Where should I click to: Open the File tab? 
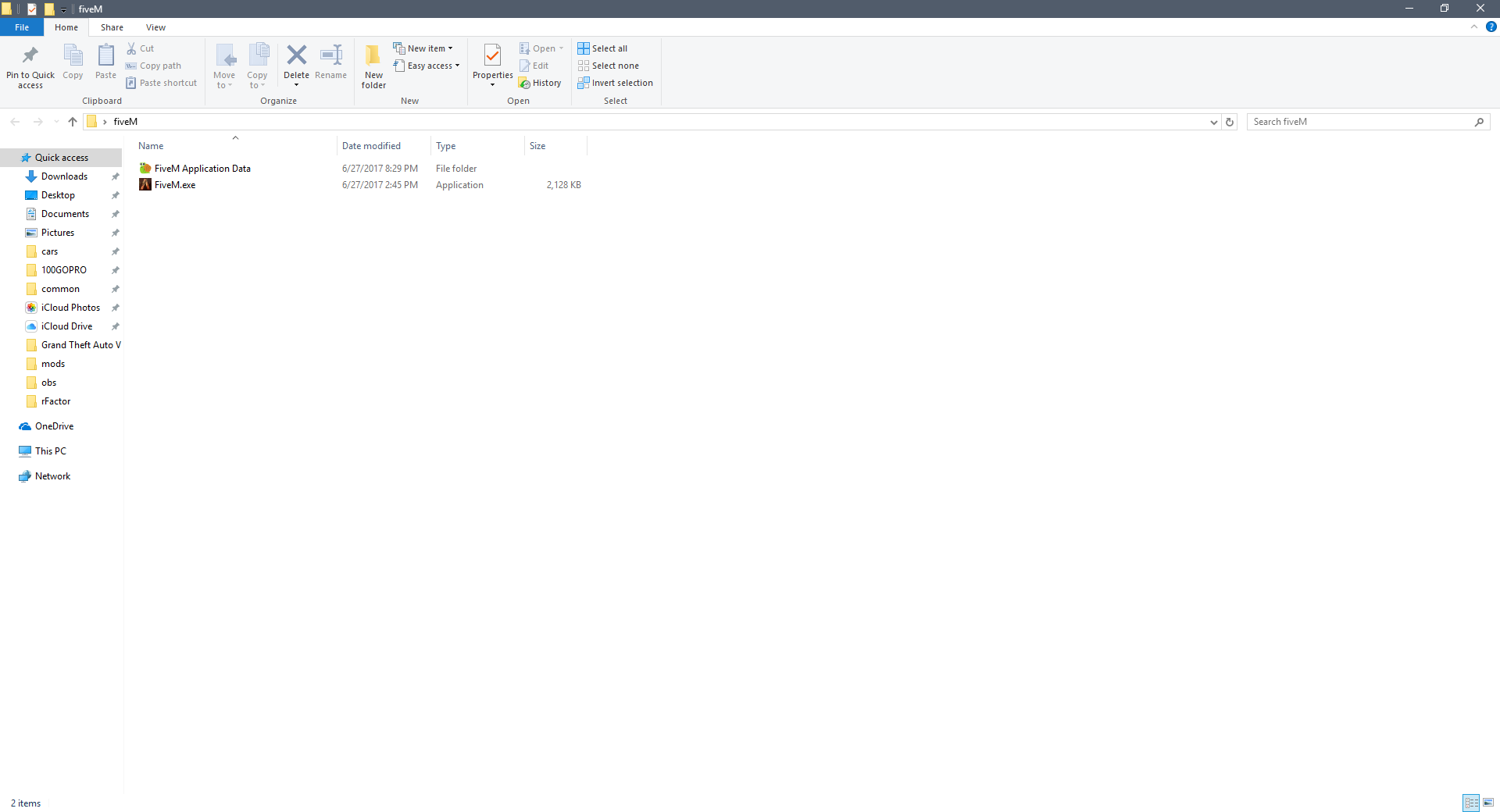click(x=22, y=27)
